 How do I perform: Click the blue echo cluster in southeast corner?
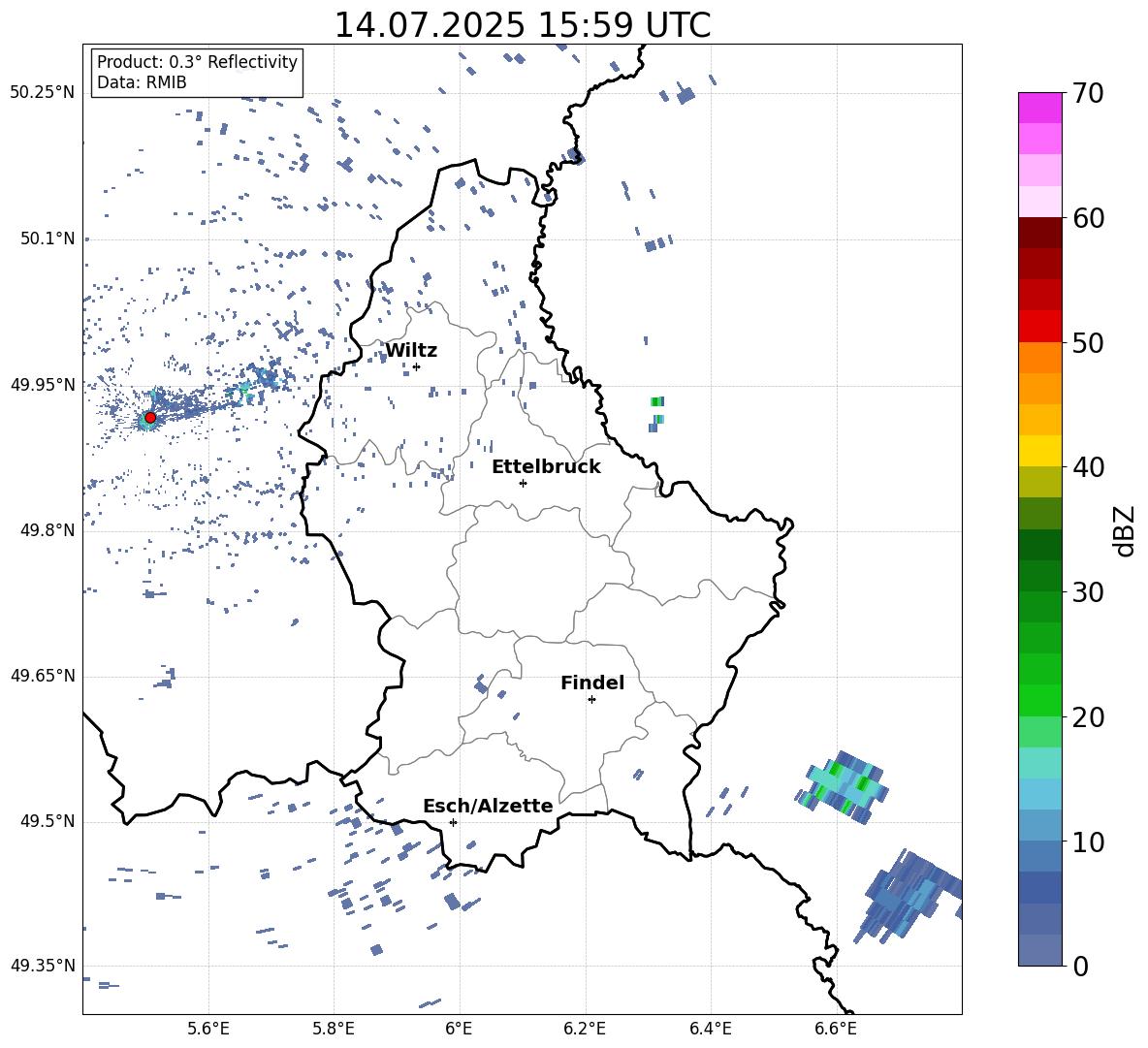pyautogui.click(x=908, y=896)
